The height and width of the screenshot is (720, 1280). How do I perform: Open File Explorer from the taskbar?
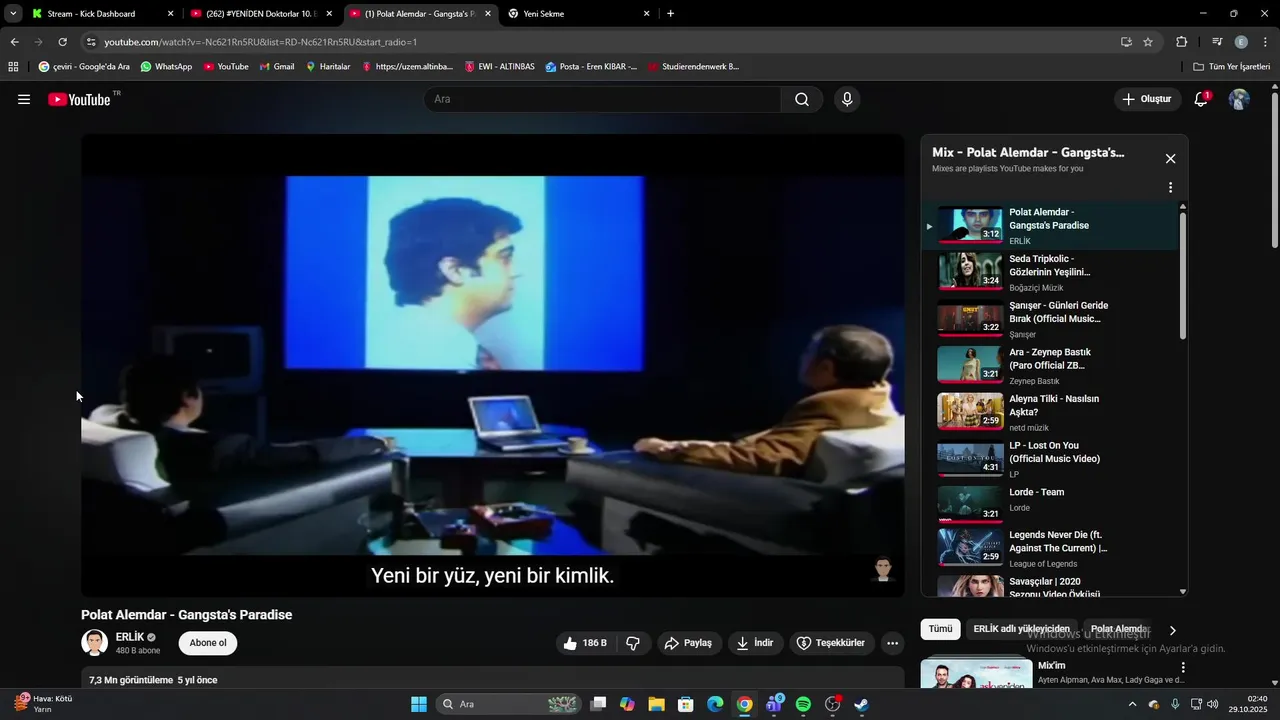point(656,704)
